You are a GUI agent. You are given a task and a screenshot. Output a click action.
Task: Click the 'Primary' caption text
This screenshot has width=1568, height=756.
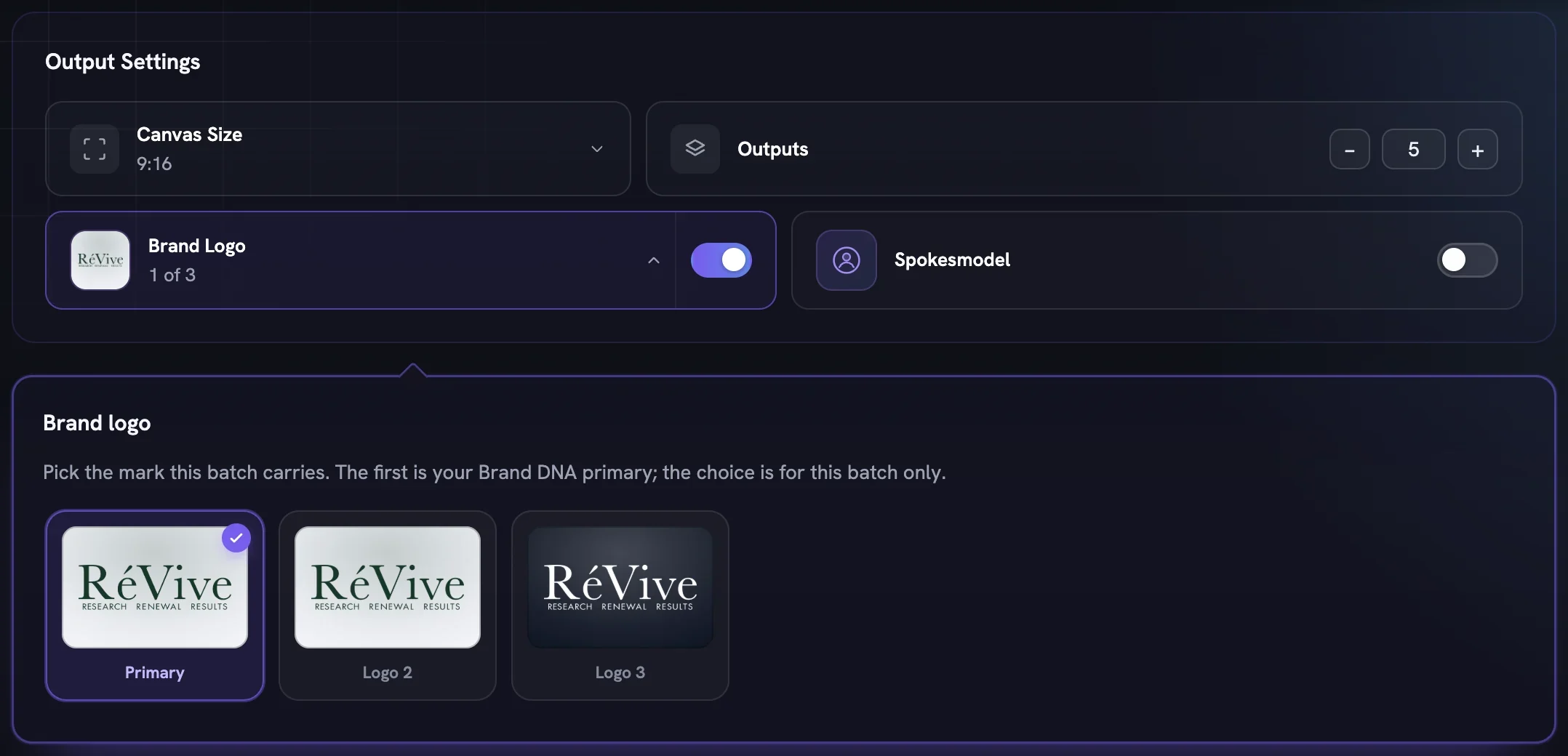pyautogui.click(x=155, y=673)
